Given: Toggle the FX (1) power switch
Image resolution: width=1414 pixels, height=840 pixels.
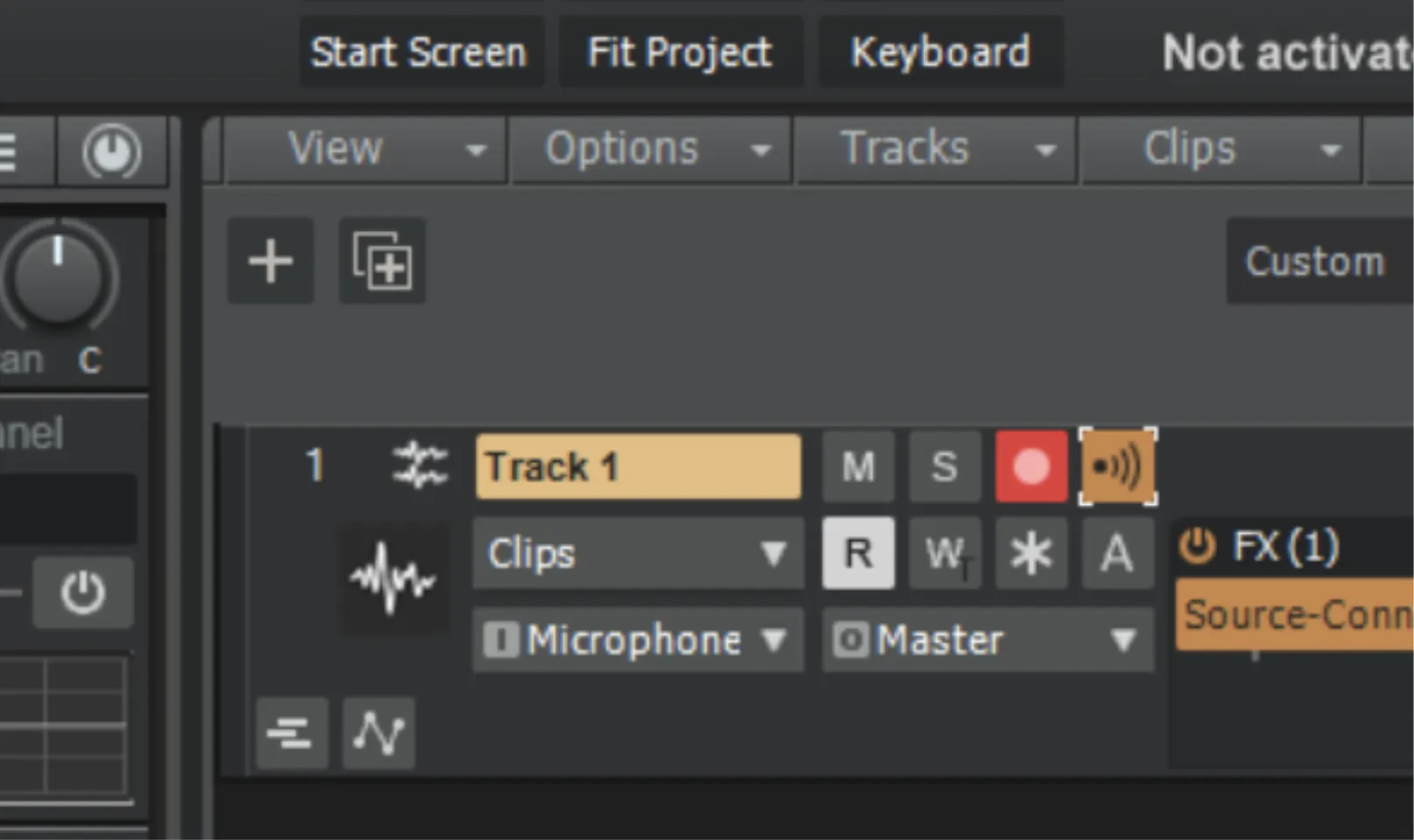Looking at the screenshot, I should pos(1198,547).
